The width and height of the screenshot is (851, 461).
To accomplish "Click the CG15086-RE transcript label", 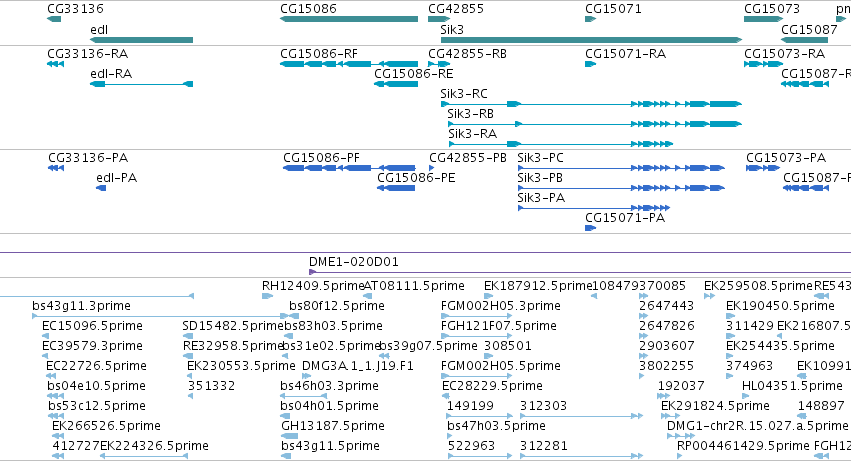I will click(x=414, y=73).
